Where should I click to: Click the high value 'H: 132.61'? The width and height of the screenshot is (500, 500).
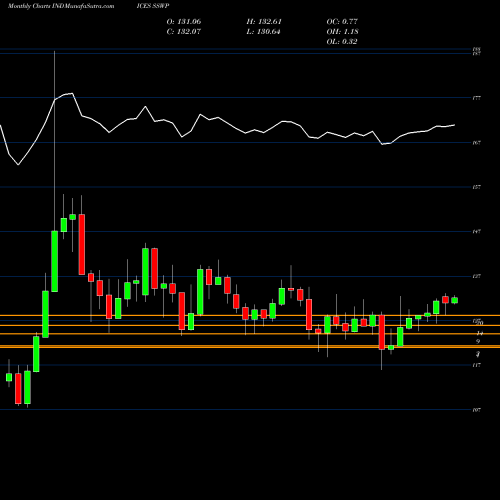click(x=264, y=22)
